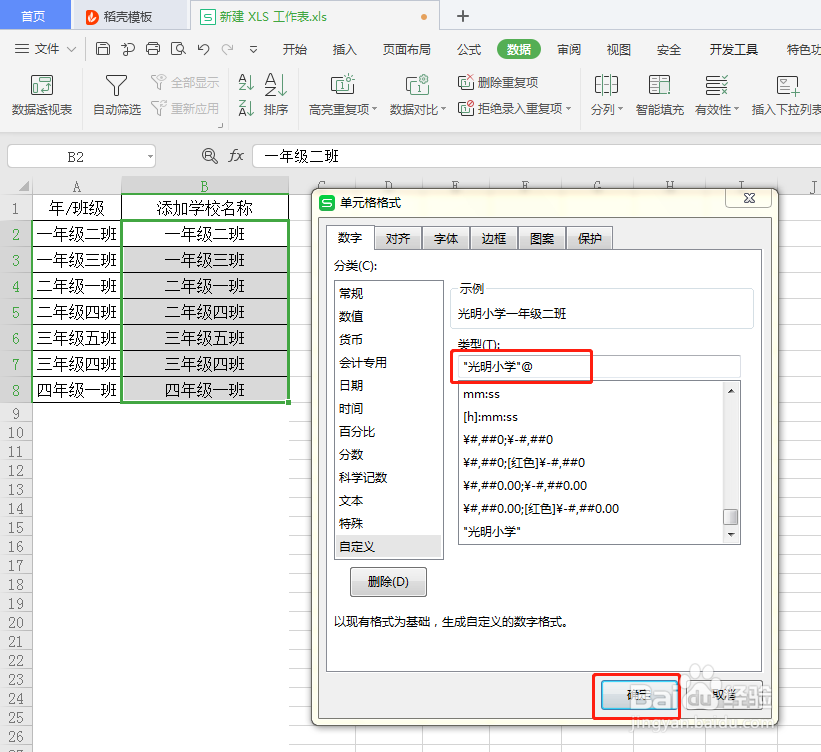Open the 高亮重复项 dropdown arrow
The height and width of the screenshot is (752, 821).
tap(375, 108)
